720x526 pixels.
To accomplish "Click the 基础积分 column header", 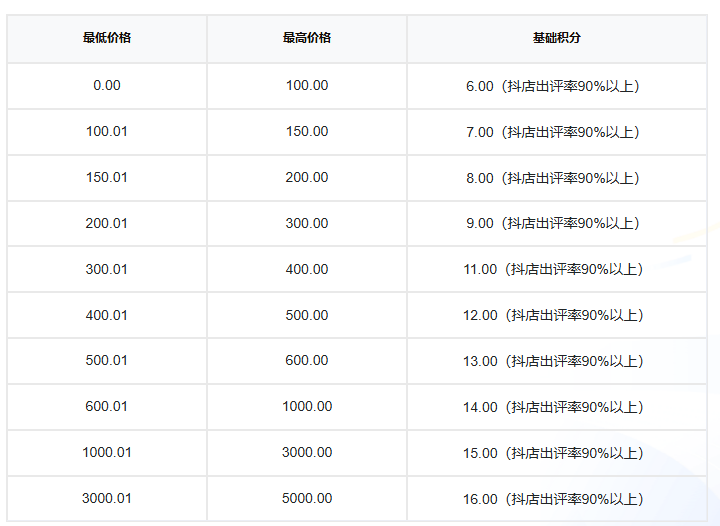I will coord(557,38).
